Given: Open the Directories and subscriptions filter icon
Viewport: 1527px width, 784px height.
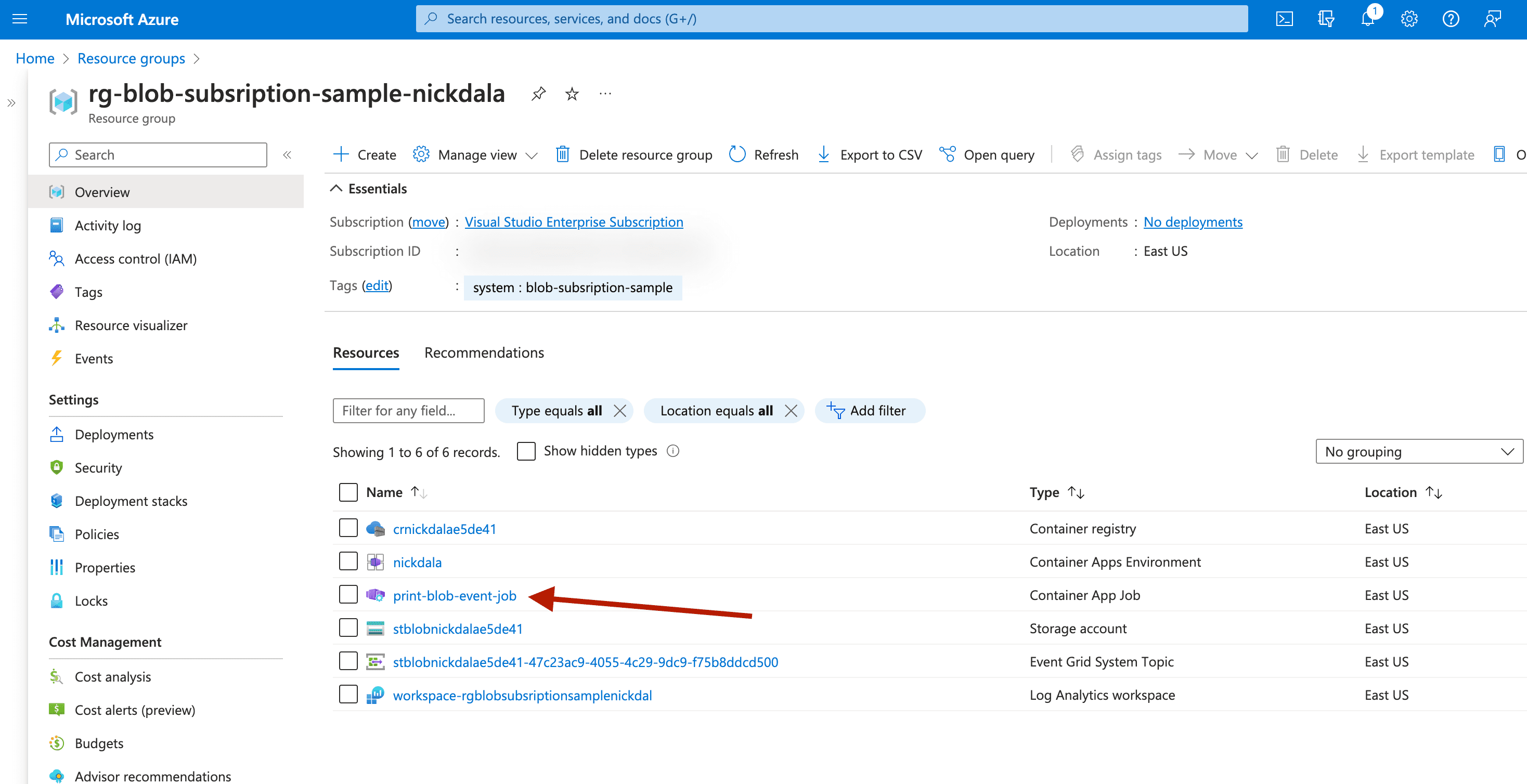Looking at the screenshot, I should point(1326,19).
